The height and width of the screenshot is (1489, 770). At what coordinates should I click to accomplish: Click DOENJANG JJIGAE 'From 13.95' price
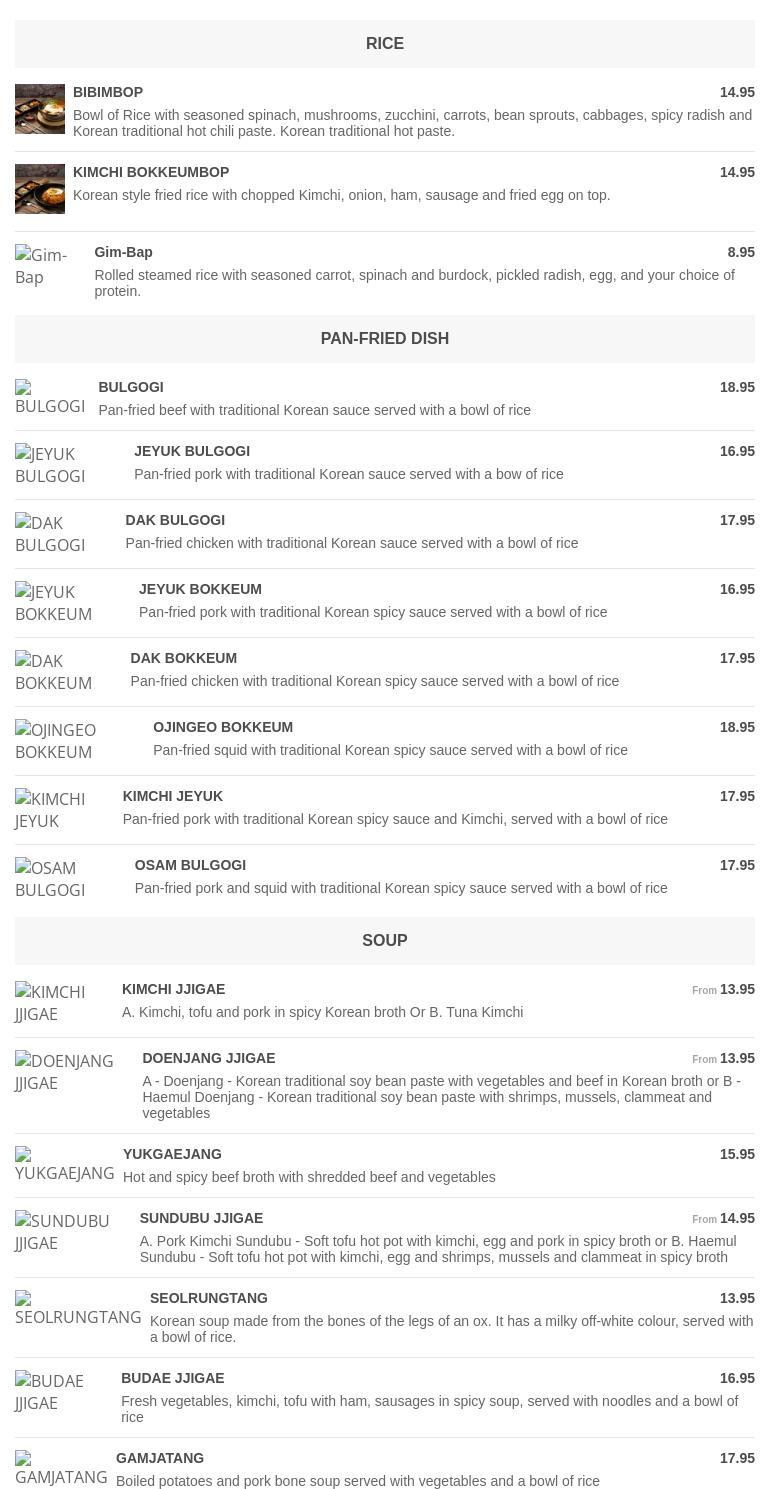pos(723,1058)
